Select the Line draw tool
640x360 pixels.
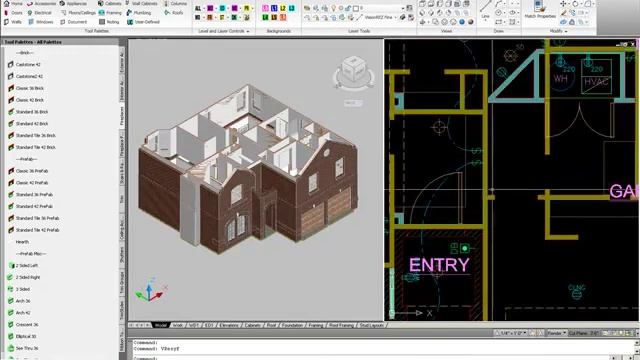485,9
